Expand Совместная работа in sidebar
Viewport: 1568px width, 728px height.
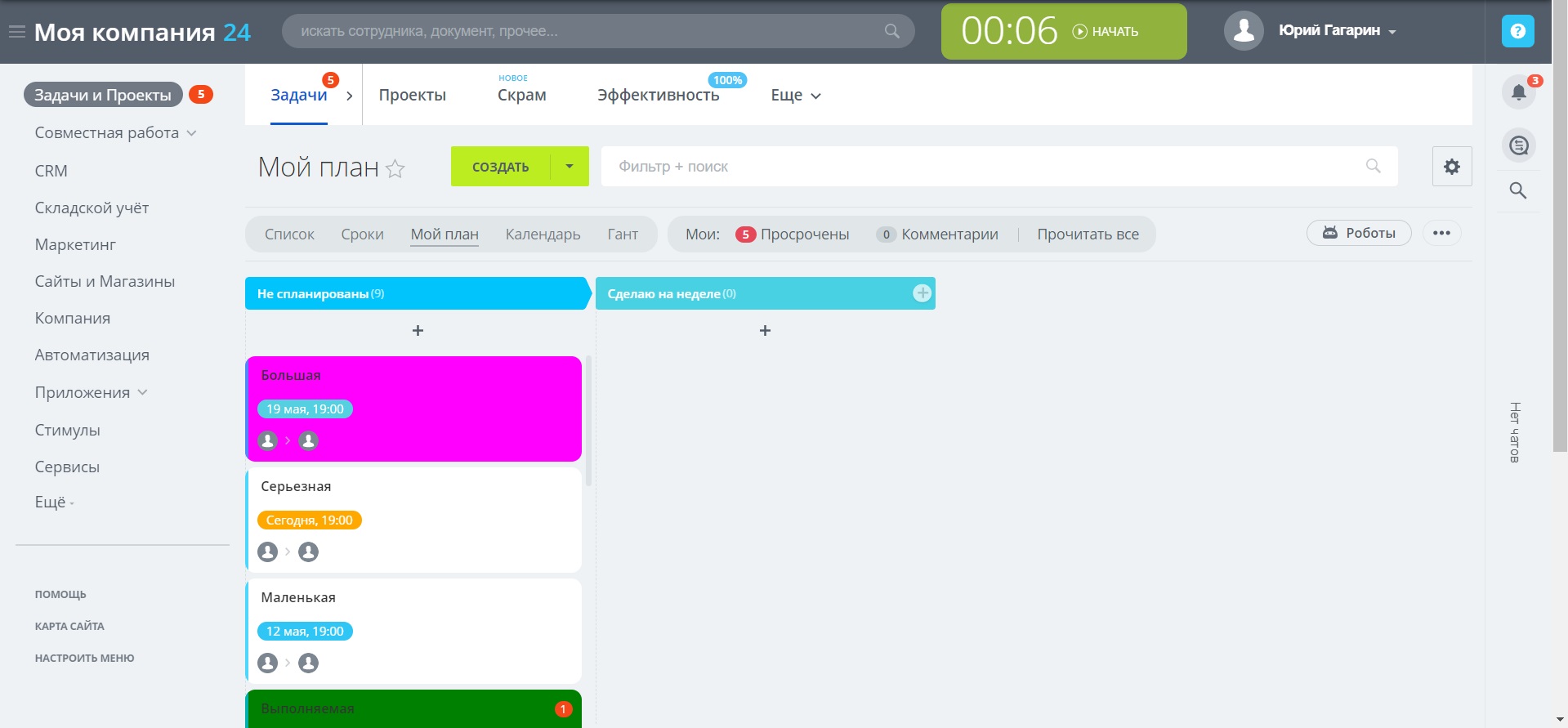(115, 133)
